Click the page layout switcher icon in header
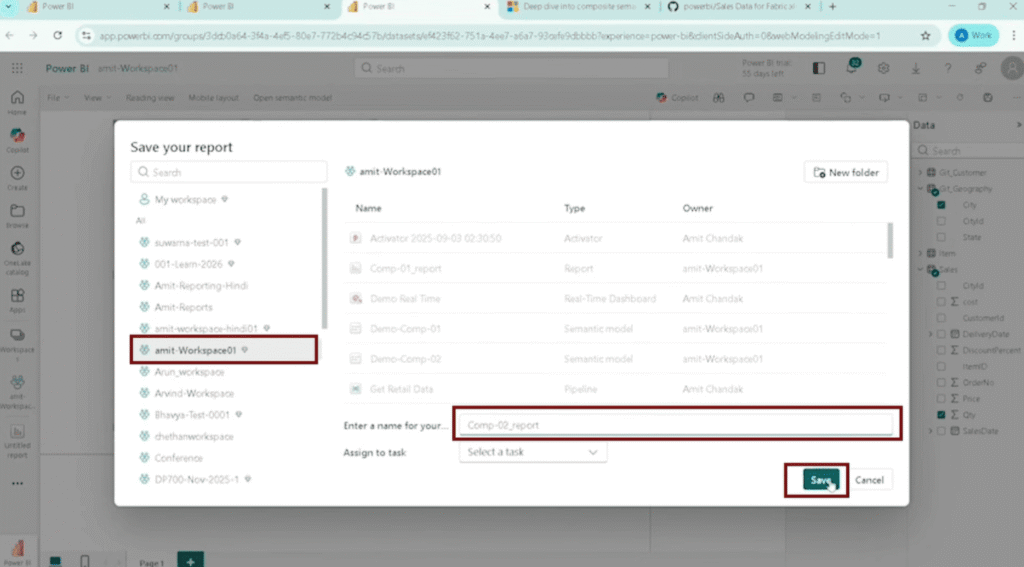 pos(818,68)
